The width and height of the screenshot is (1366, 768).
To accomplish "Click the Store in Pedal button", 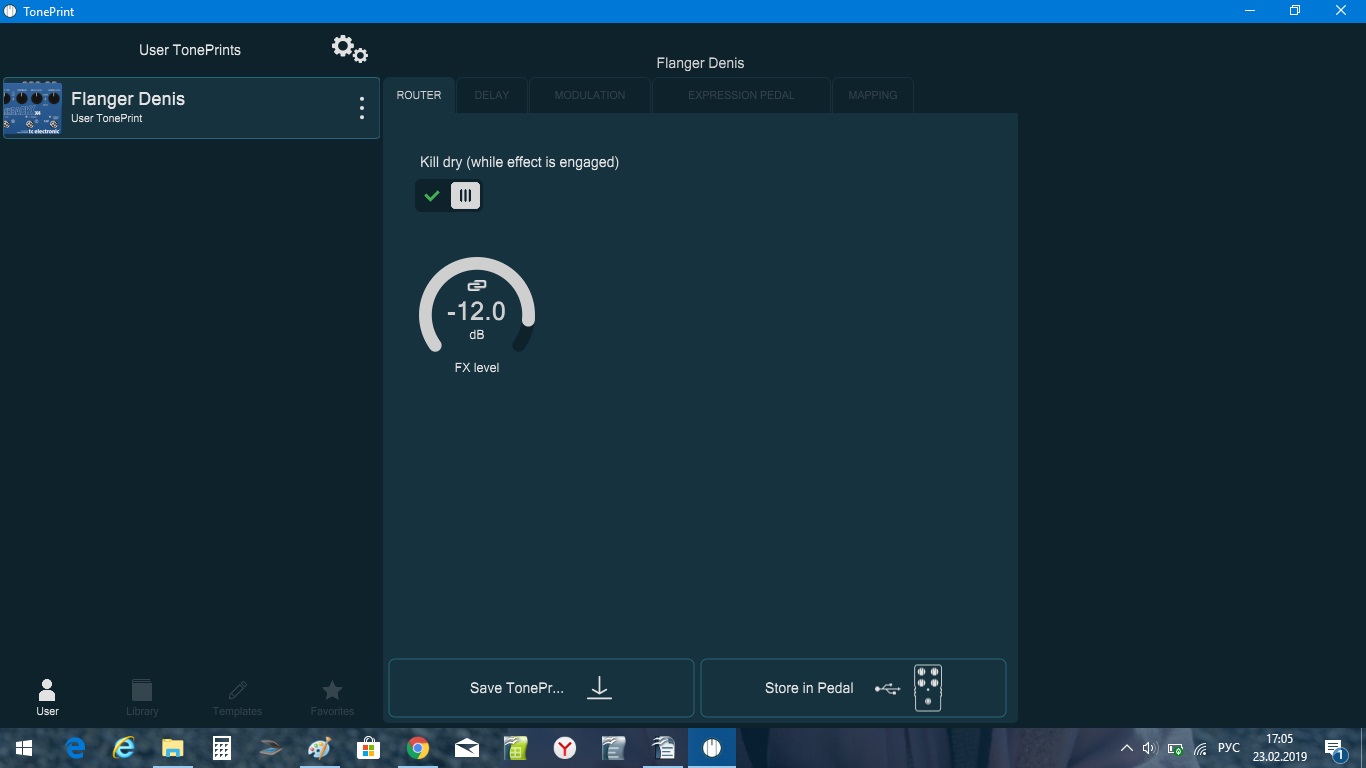I will click(853, 688).
